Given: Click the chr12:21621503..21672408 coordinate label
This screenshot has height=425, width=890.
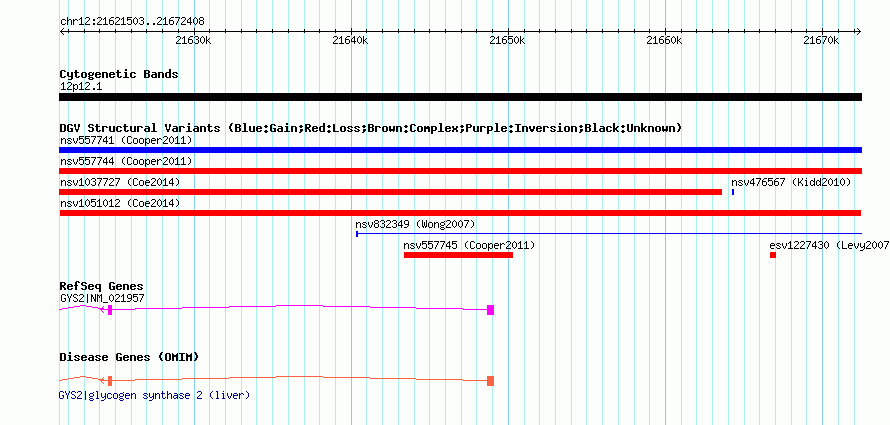Looking at the screenshot, I should pos(132,22).
